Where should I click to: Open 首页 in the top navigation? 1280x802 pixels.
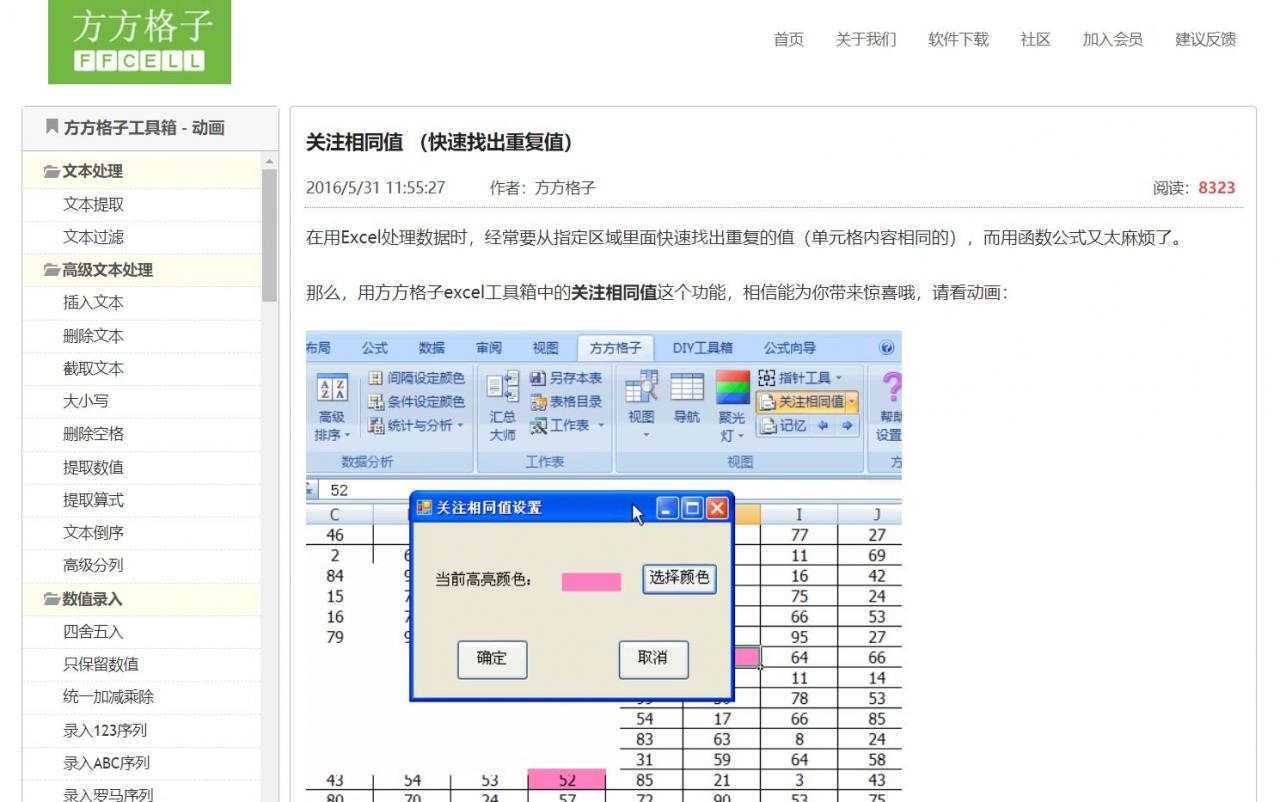point(789,39)
